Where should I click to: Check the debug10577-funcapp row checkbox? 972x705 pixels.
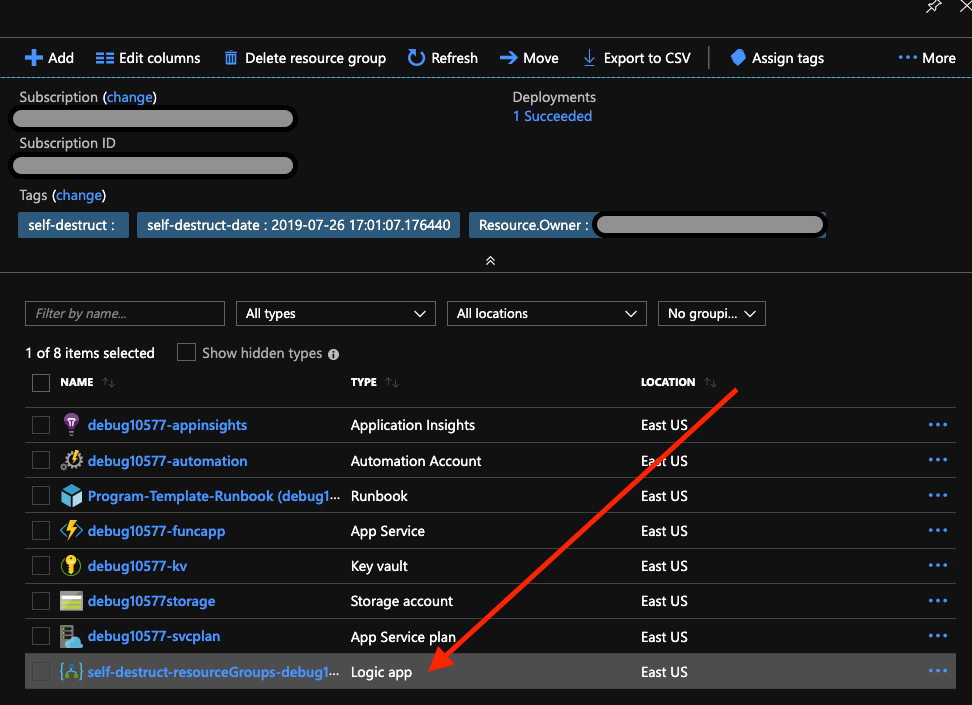41,531
